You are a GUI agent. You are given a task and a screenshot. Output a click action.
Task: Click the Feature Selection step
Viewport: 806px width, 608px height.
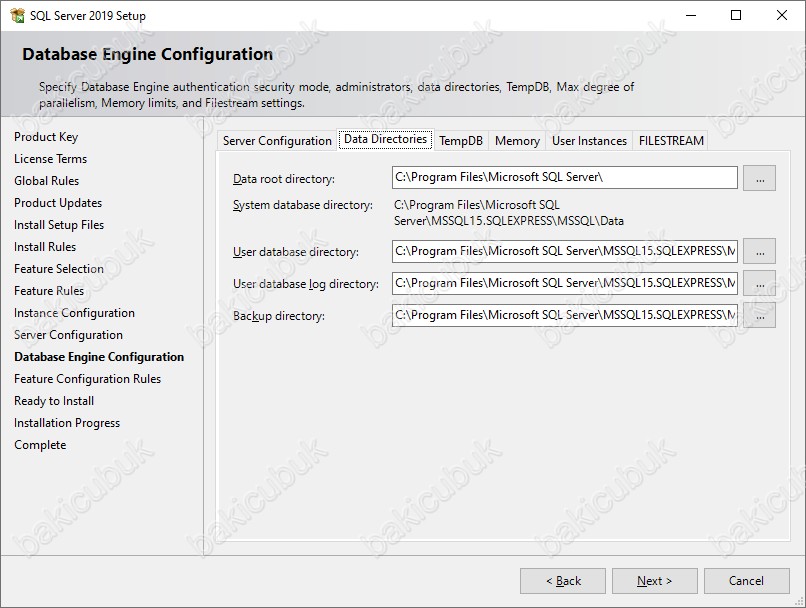coord(59,269)
